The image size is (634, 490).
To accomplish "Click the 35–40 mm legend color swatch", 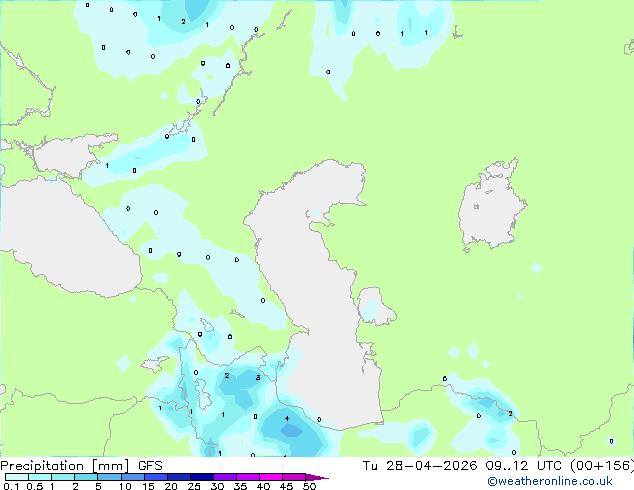I will (248, 477).
